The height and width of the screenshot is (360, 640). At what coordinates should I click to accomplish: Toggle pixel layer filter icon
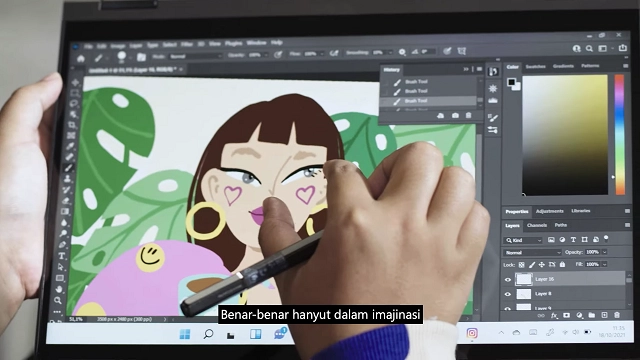[551, 240]
